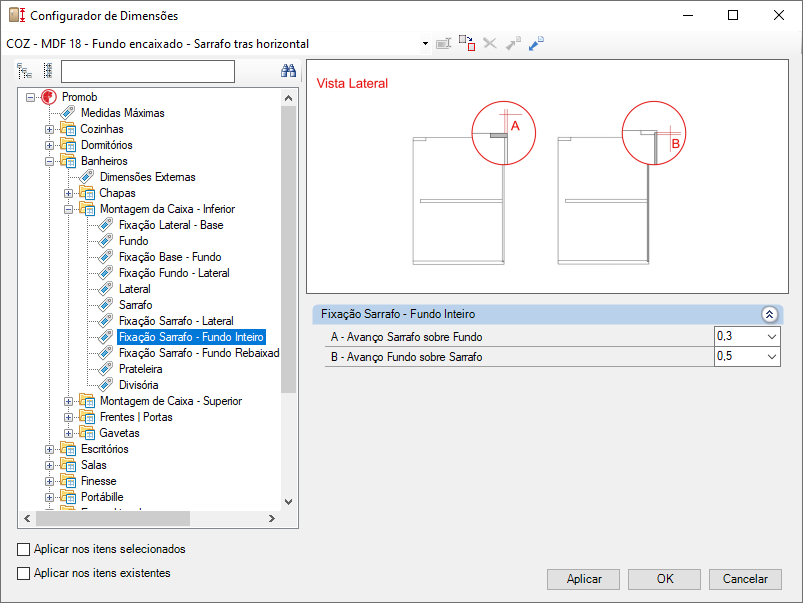Click the tag icon beside Prateleira
The image size is (803, 603).
tap(105, 369)
